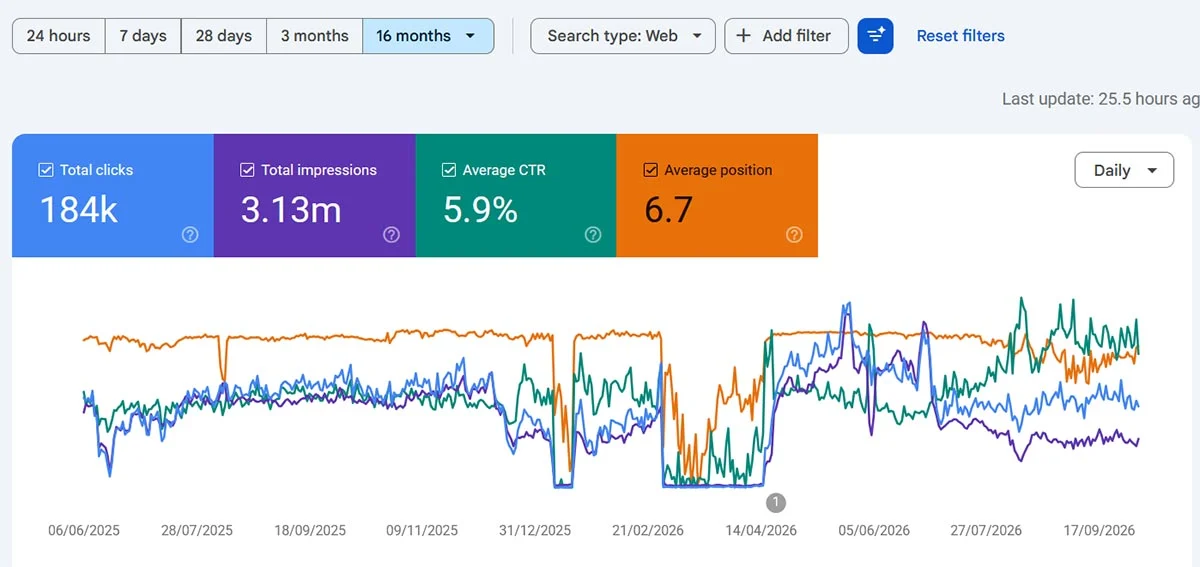Click the Add filter button

tap(786, 36)
